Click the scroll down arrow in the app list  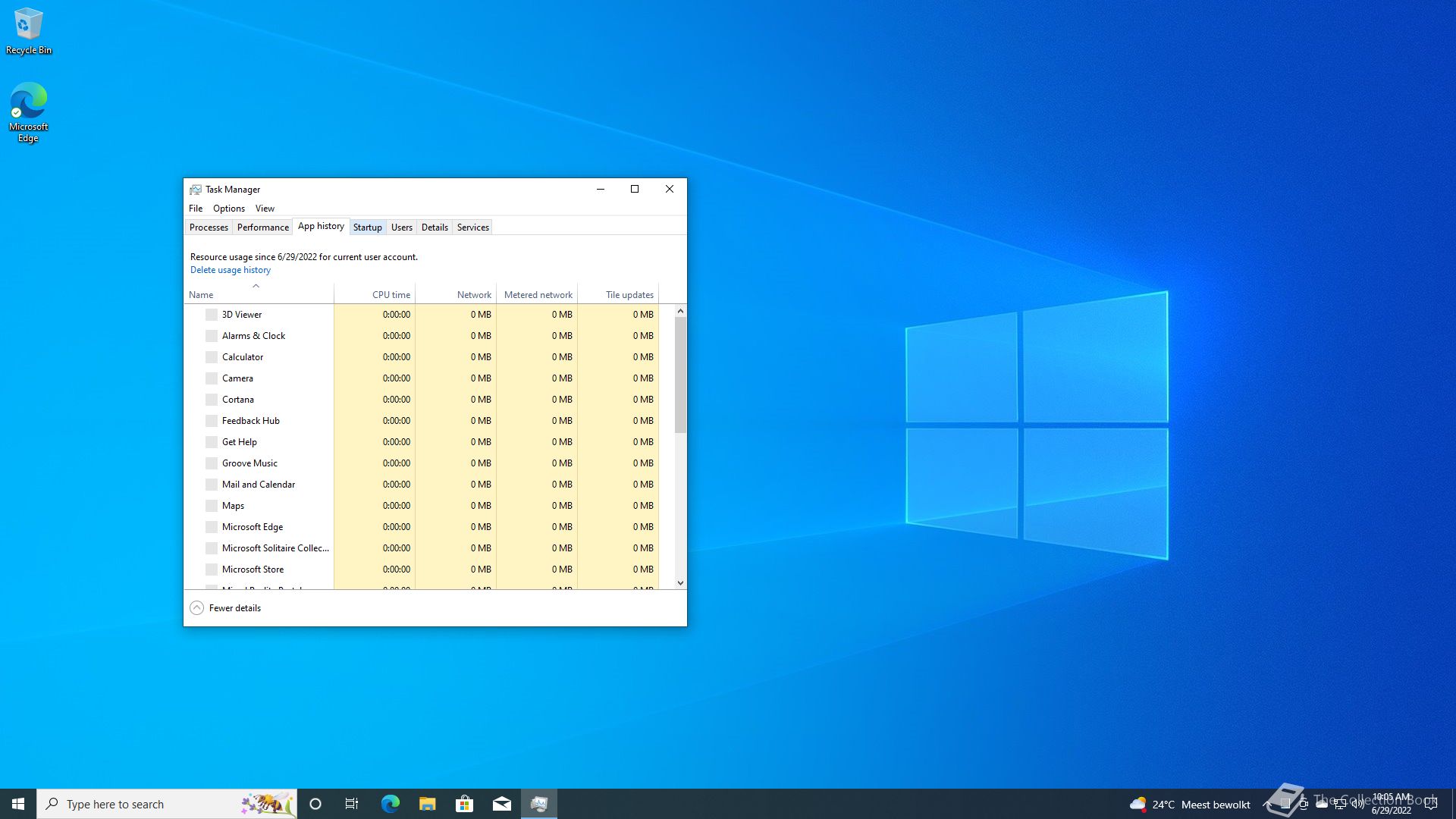coord(680,583)
